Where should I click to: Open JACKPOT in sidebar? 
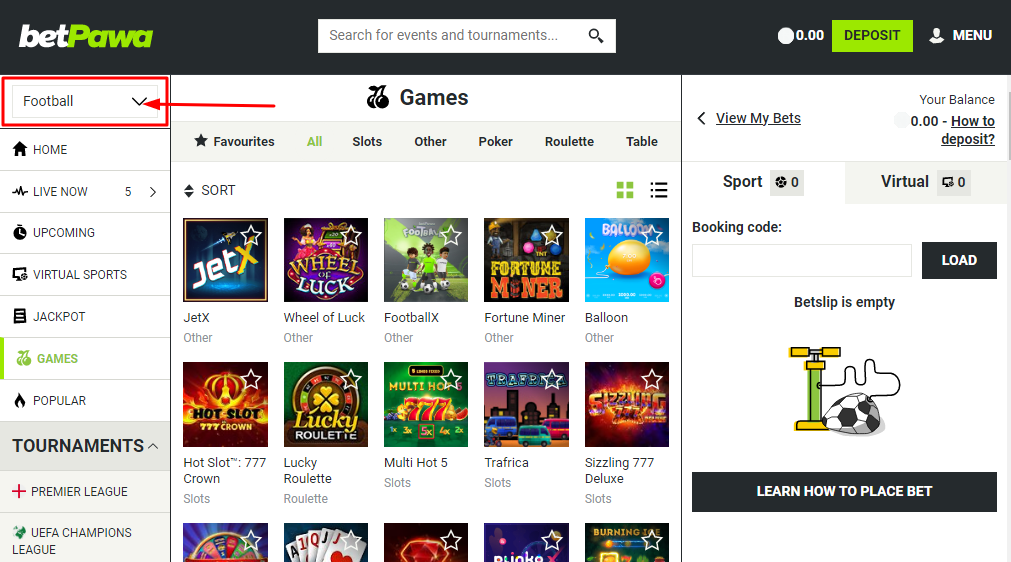click(x=85, y=316)
